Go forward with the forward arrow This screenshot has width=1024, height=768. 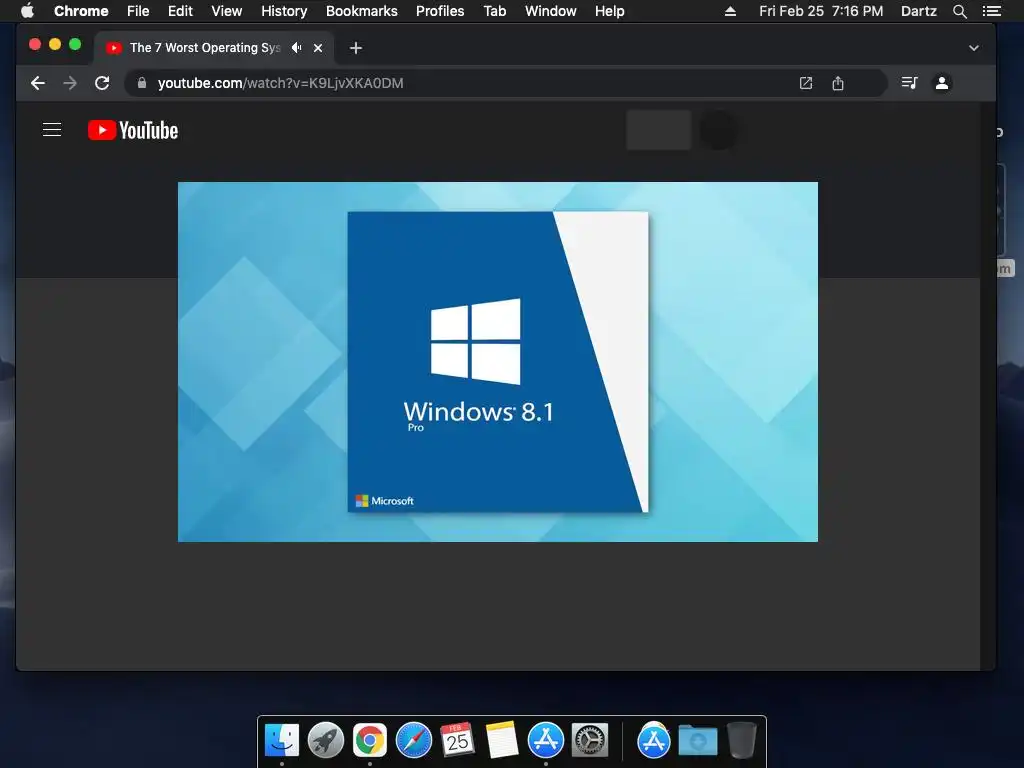pyautogui.click(x=70, y=83)
